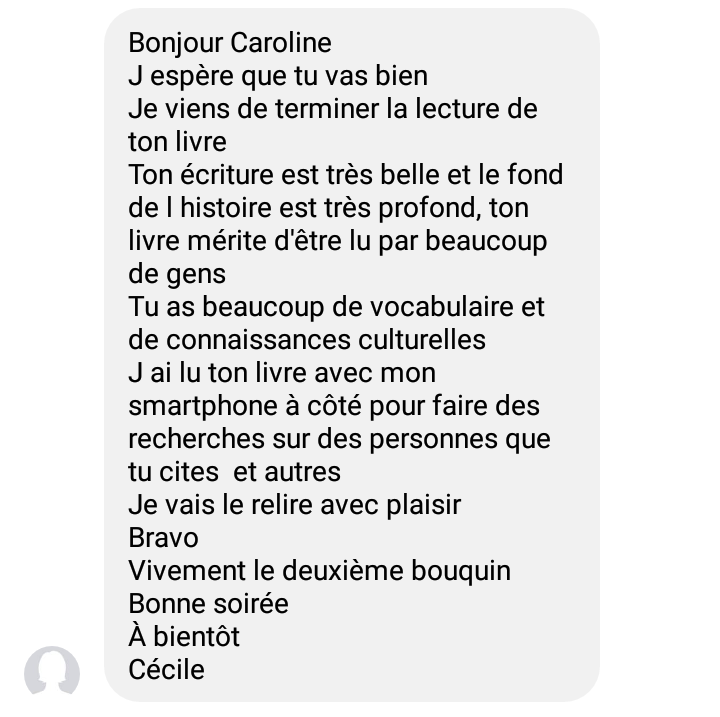Click the words 'ton livre' on fourth line
Viewport: 720px width, 717px height.
177,142
